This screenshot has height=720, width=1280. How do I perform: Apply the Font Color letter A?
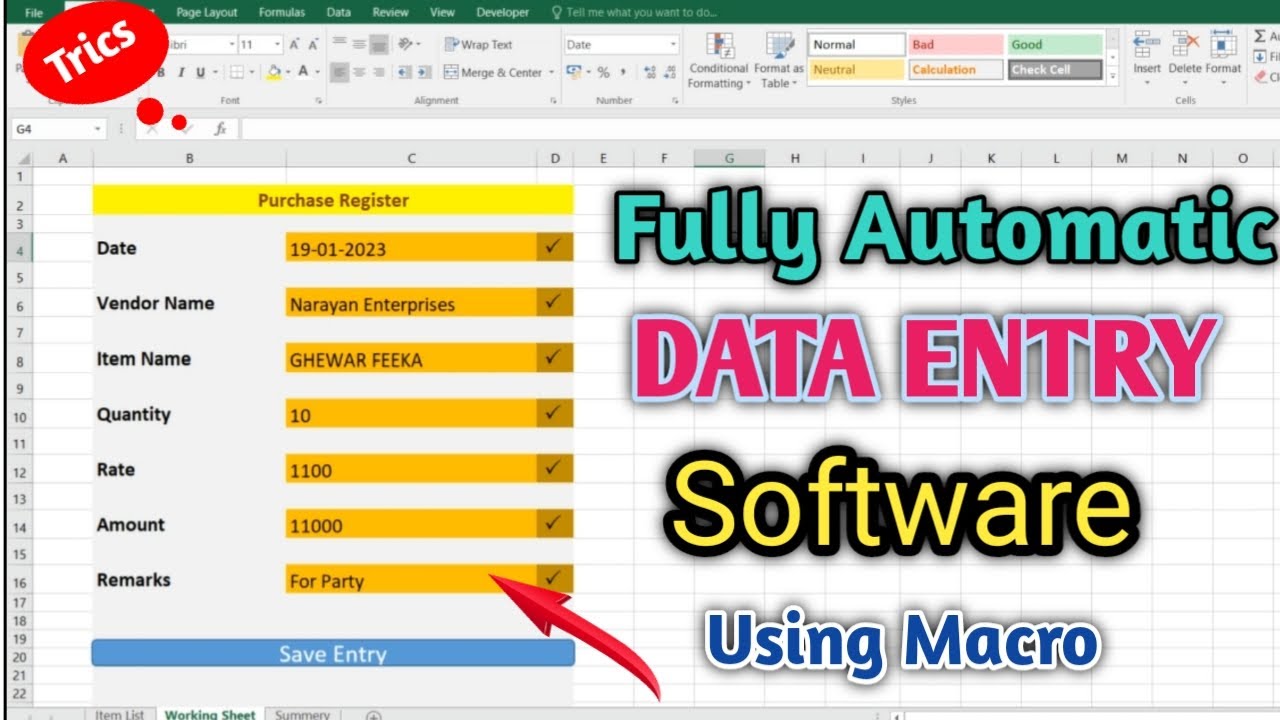(x=303, y=72)
